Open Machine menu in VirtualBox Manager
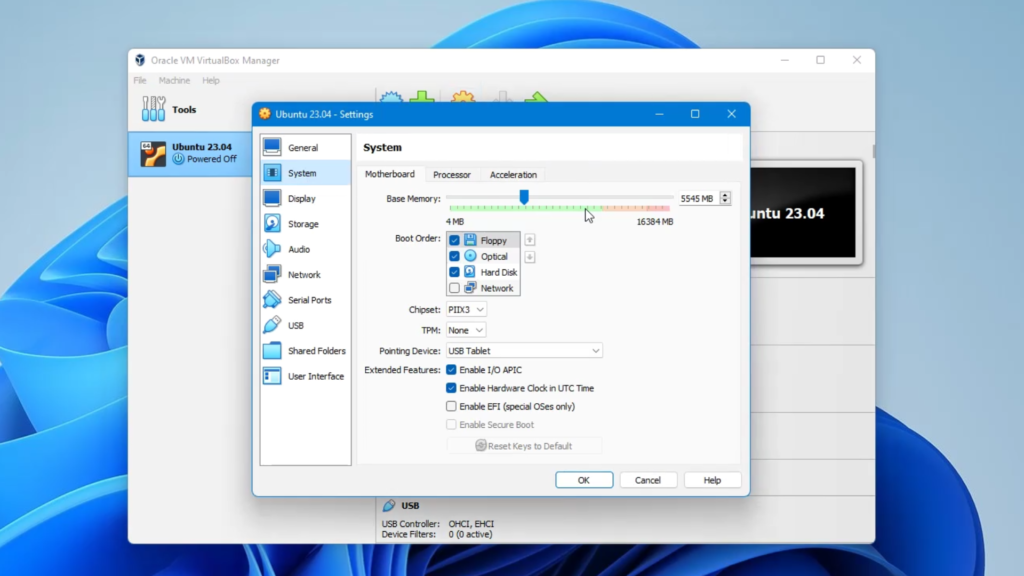The width and height of the screenshot is (1024, 576). (x=174, y=80)
